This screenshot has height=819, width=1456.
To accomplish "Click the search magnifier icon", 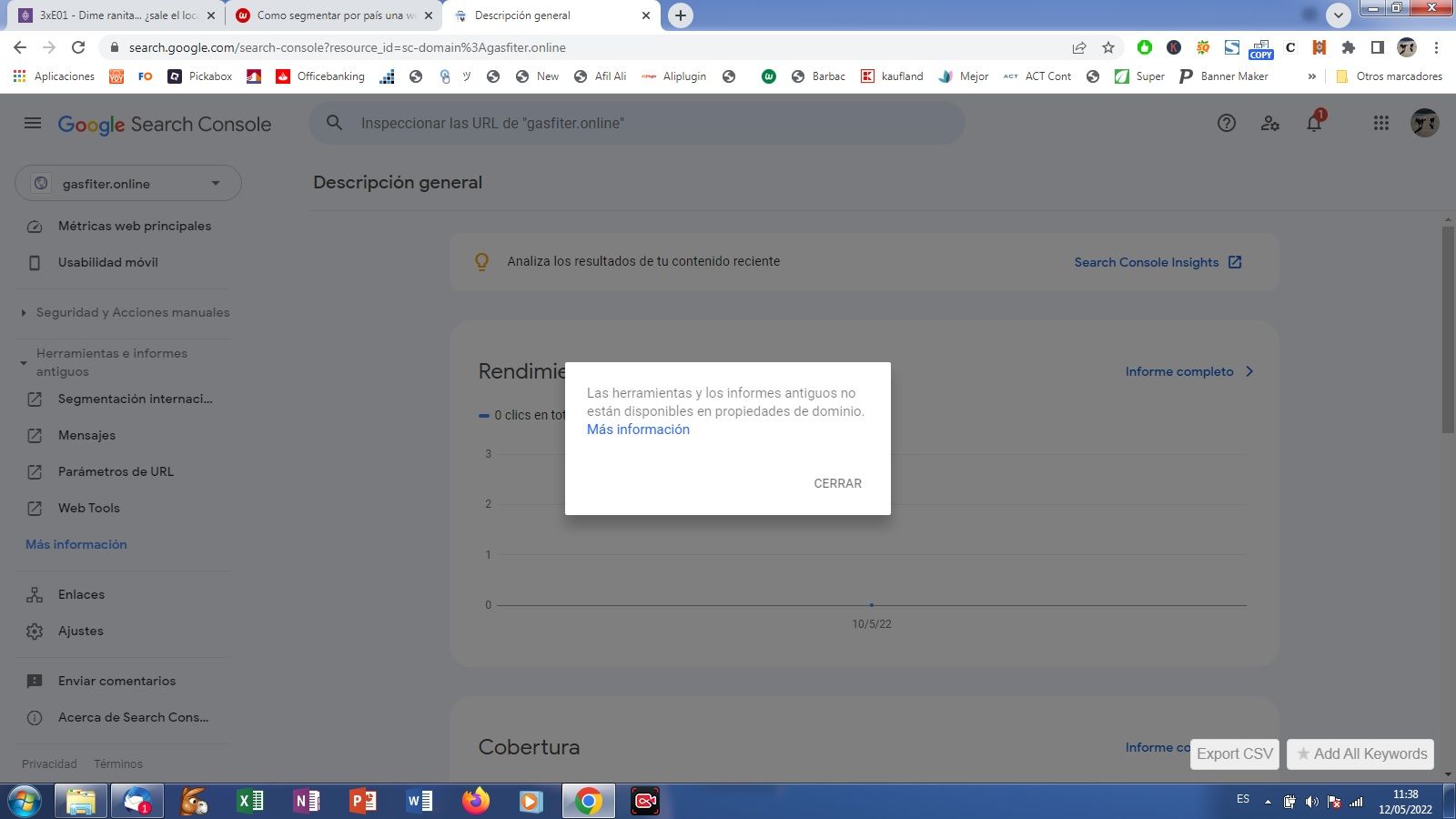I will point(334,123).
